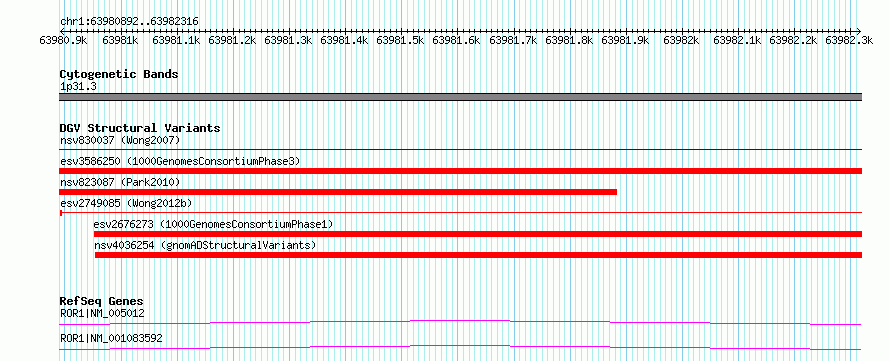Click the nsv4036254 red variant bar
890x361 pixels.
click(478, 255)
